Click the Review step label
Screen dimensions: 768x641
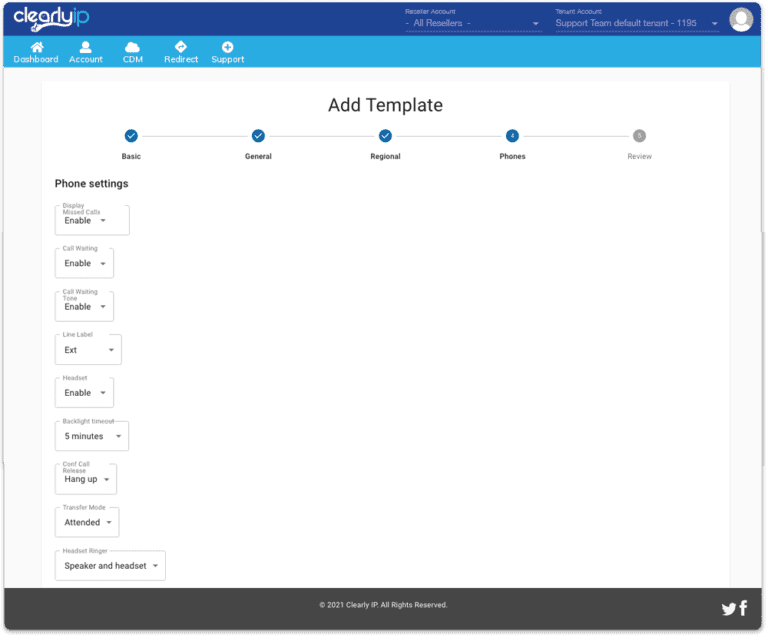639,156
